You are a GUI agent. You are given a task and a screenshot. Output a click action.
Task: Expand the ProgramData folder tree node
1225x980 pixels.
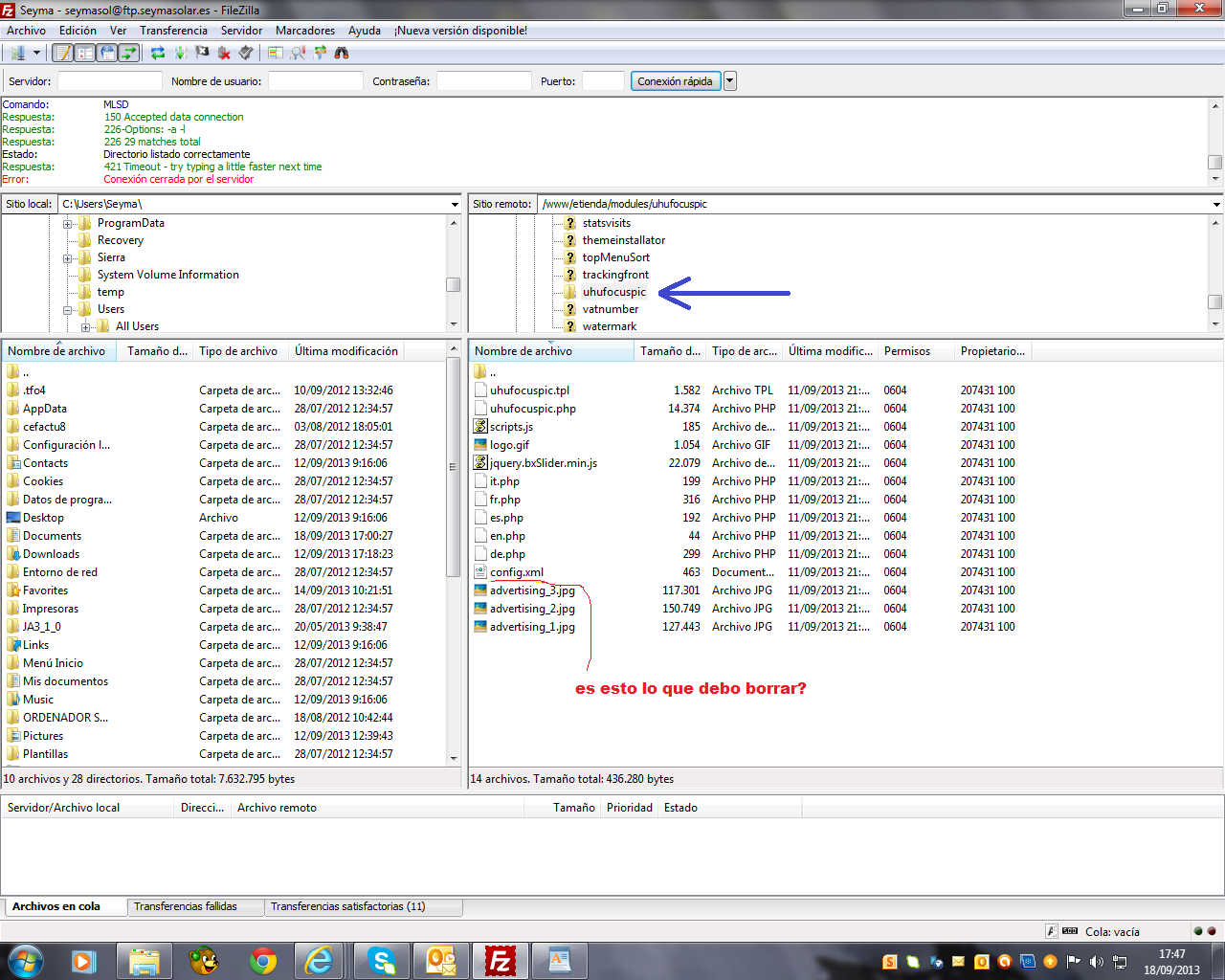68,224
